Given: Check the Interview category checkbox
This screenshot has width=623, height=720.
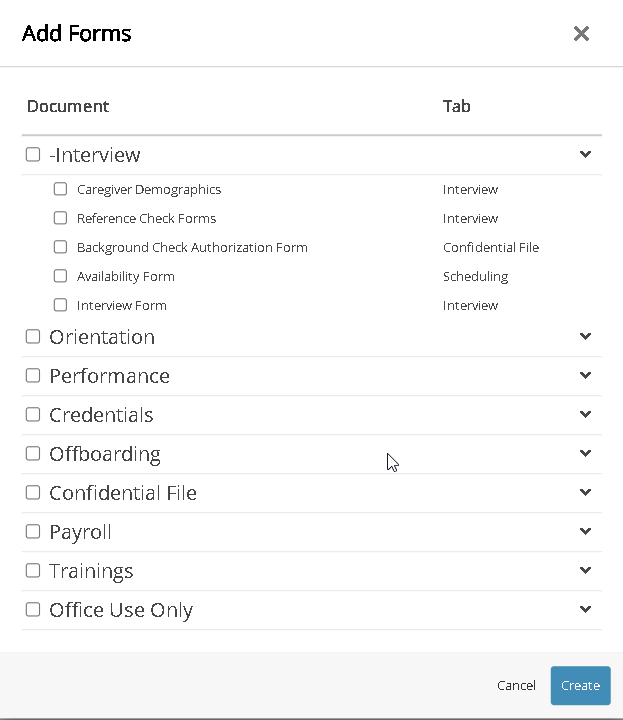Looking at the screenshot, I should click(x=33, y=155).
